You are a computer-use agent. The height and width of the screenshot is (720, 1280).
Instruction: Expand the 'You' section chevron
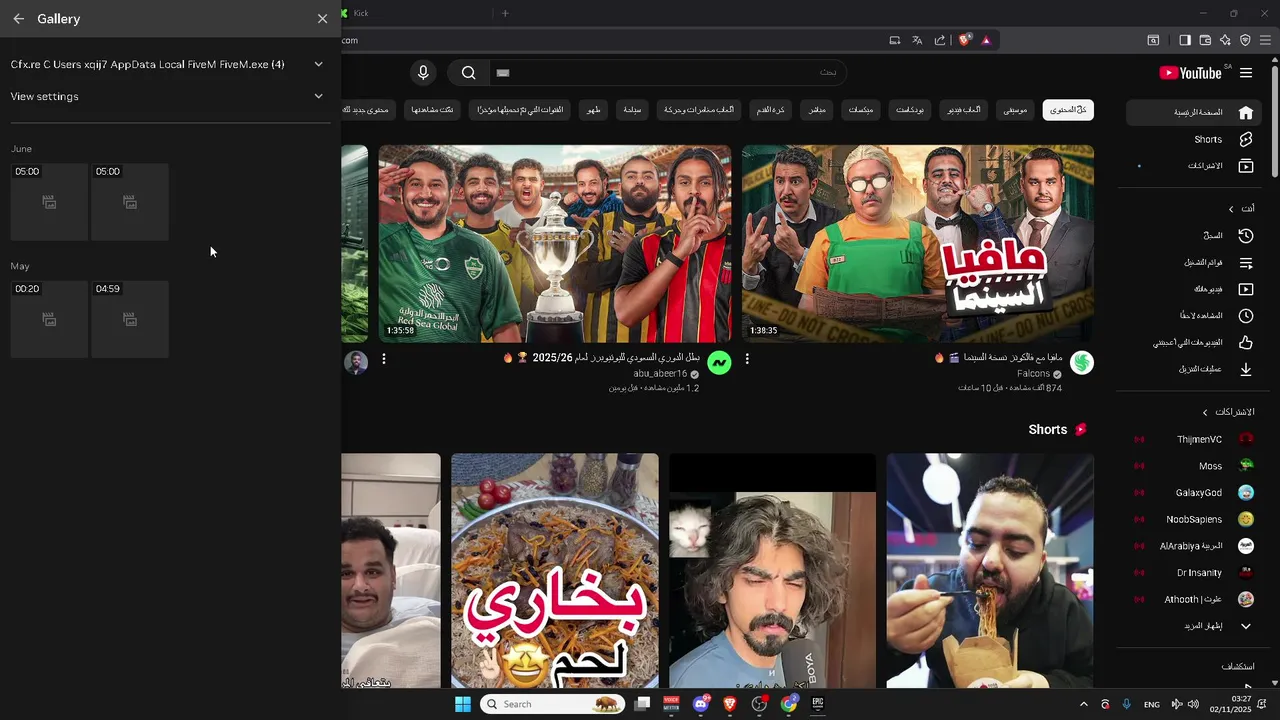pos(1231,209)
